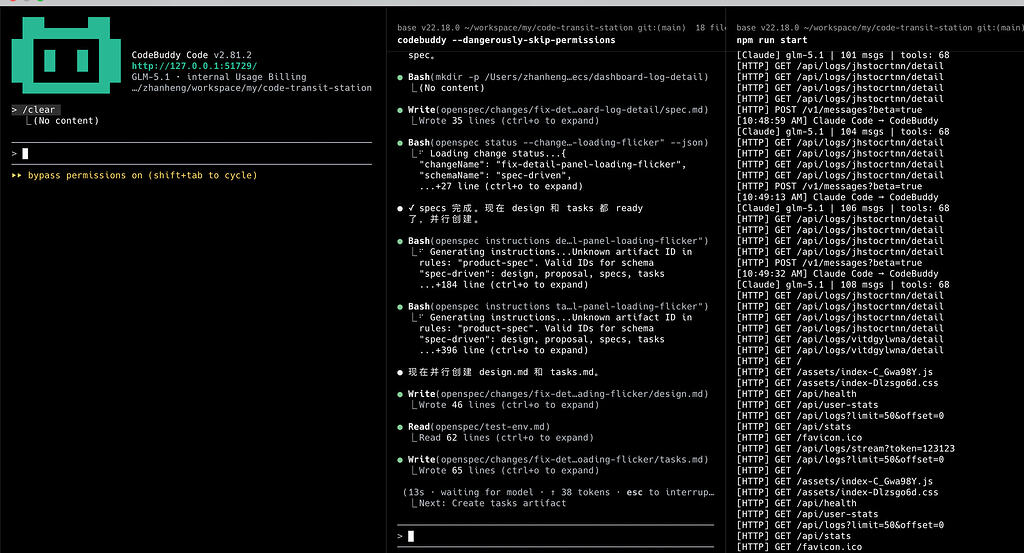The width and height of the screenshot is (1024, 553).
Task: Click the green bullet beside Bash(mkdir -p
Action: (400, 77)
